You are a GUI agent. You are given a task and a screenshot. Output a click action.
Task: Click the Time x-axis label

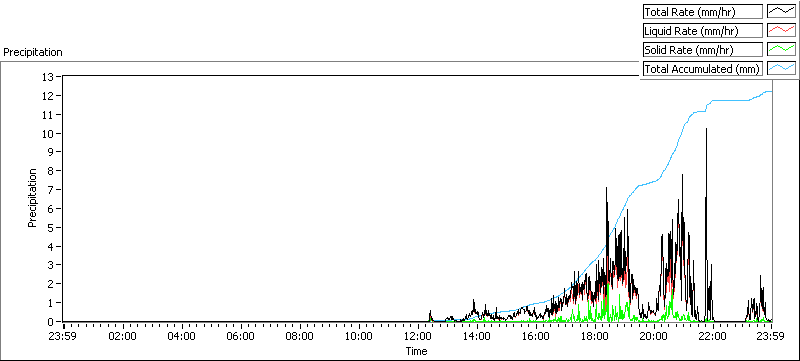(x=416, y=351)
